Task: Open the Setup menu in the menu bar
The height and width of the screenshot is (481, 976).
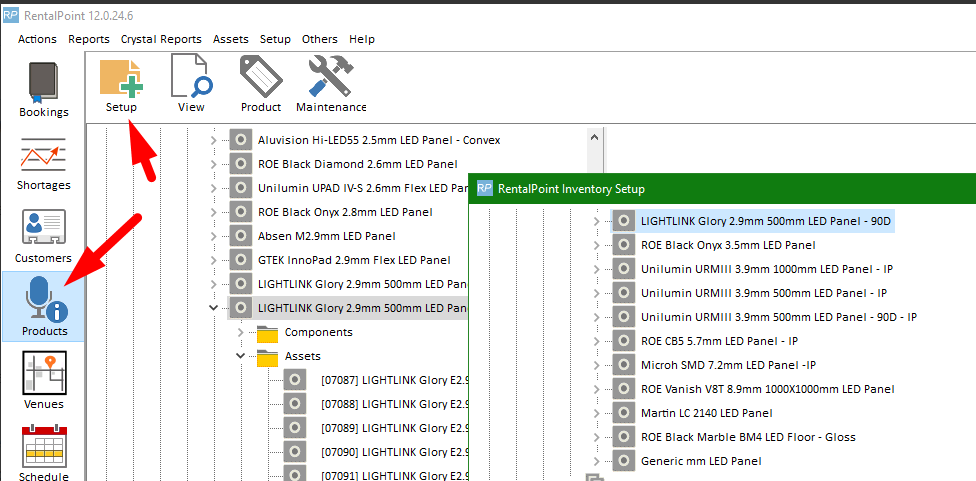Action: 275,39
